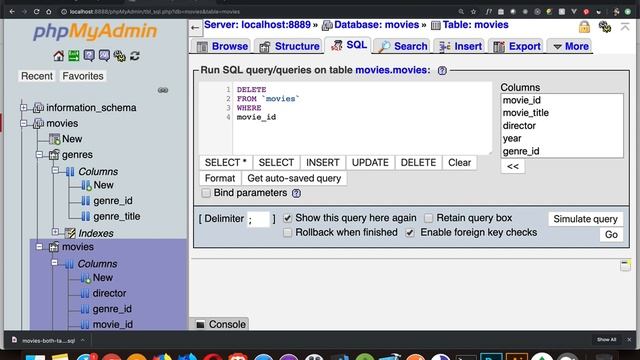Click the Bind parameters help icon
This screenshot has width=640, height=360.
click(296, 193)
